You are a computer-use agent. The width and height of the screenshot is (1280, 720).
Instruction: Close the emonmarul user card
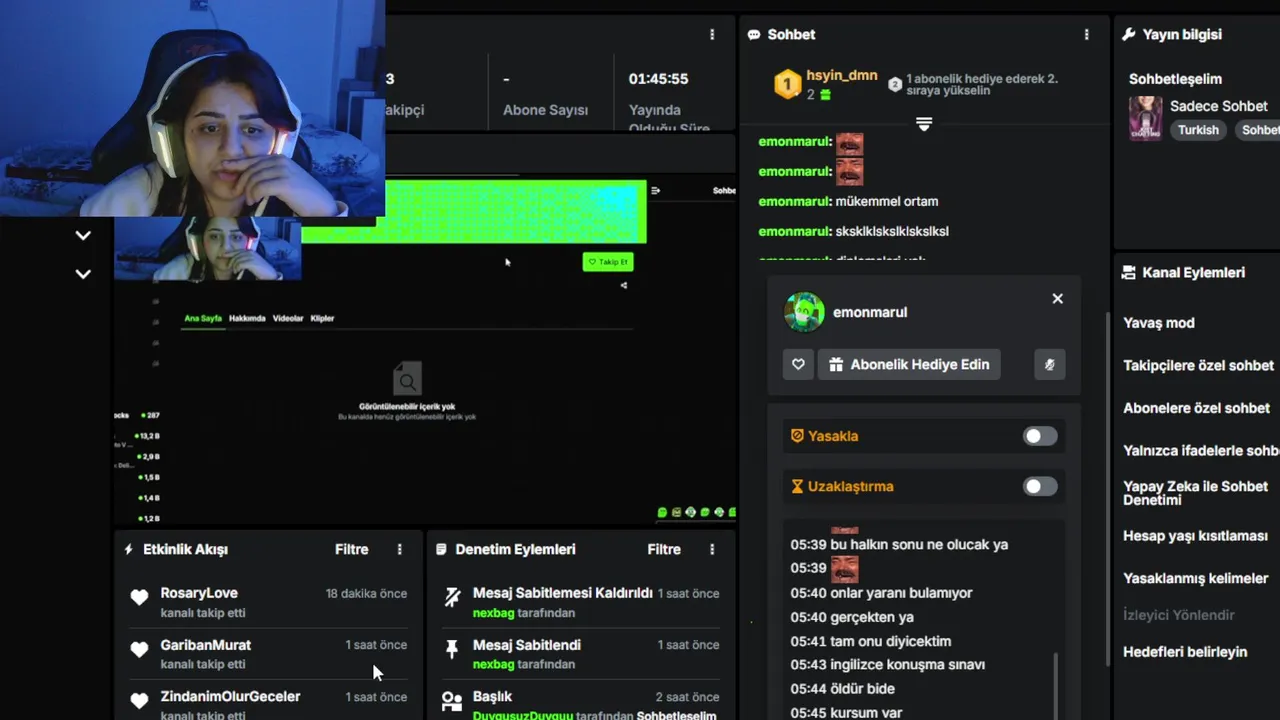click(x=1057, y=299)
